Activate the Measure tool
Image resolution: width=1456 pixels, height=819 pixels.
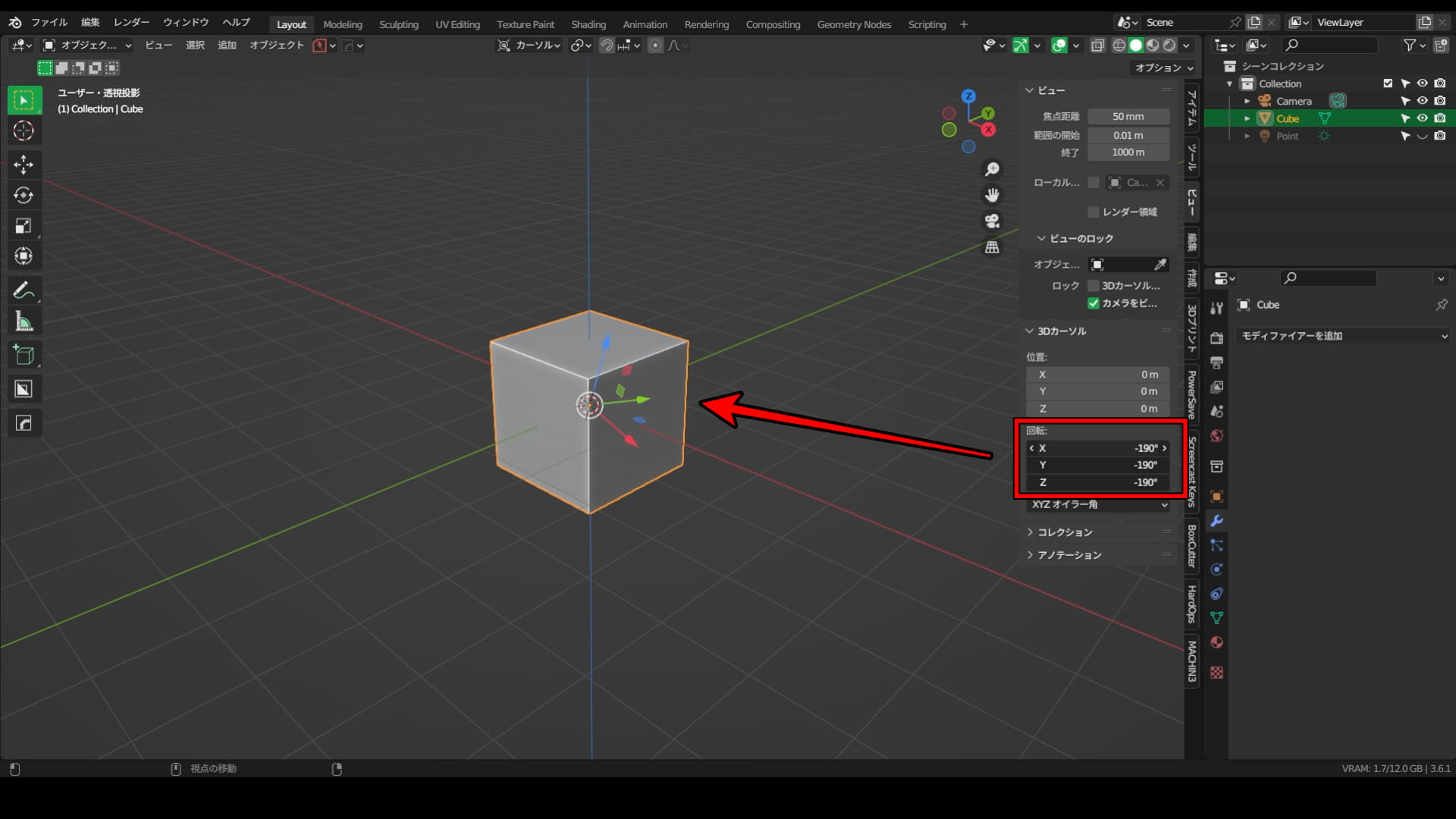click(x=24, y=320)
